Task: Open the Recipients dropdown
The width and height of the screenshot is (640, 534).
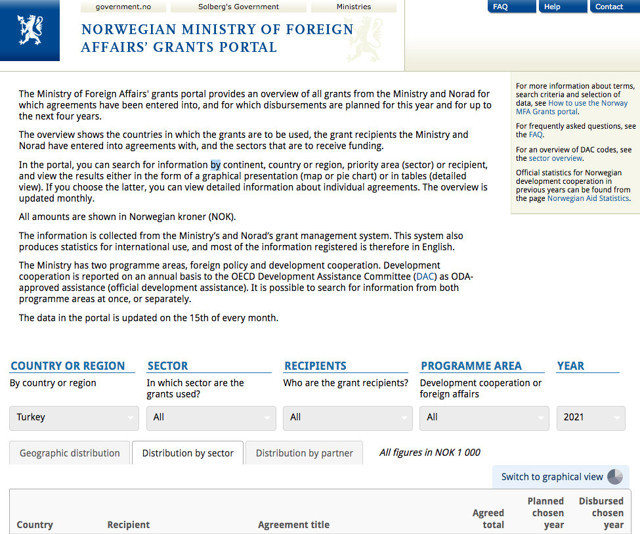Action: pos(347,417)
